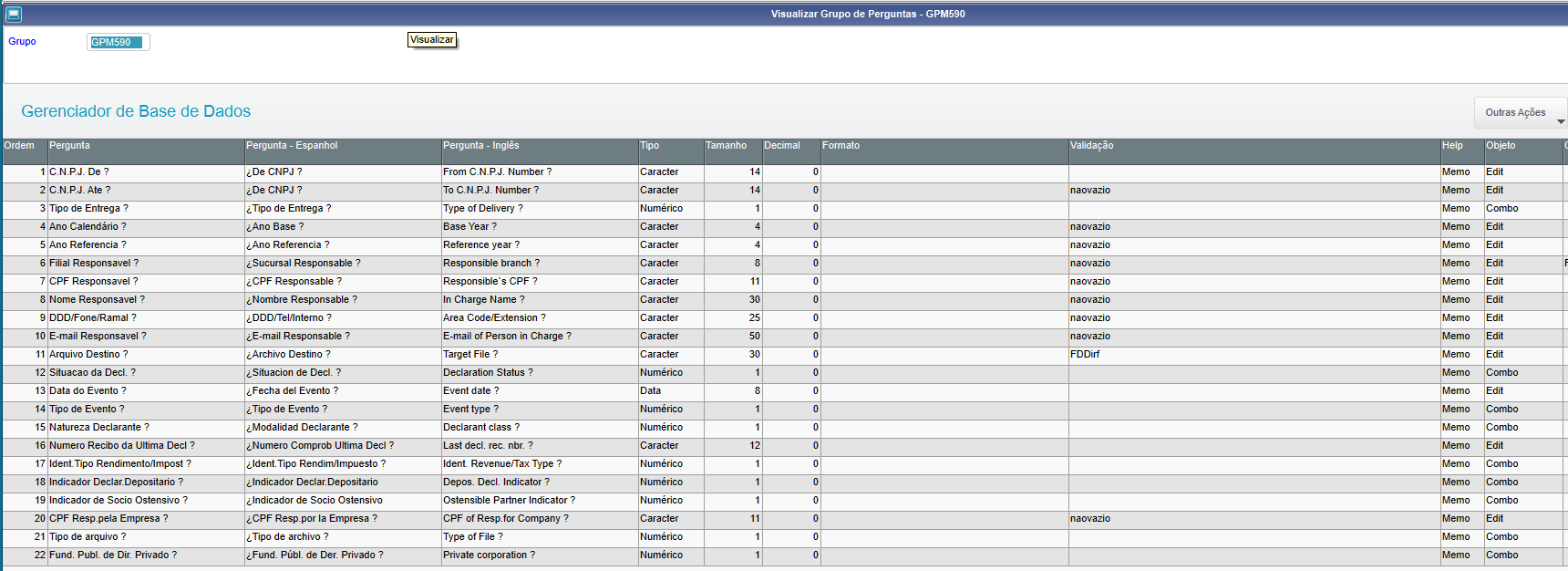Select row 'DDD/Fone/Ramal ?'

[x=784, y=318]
